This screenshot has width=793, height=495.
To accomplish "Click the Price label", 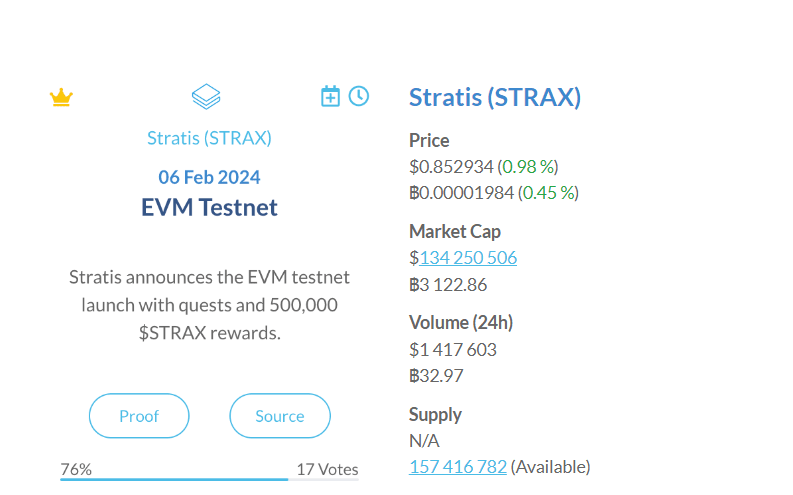I will 429,141.
